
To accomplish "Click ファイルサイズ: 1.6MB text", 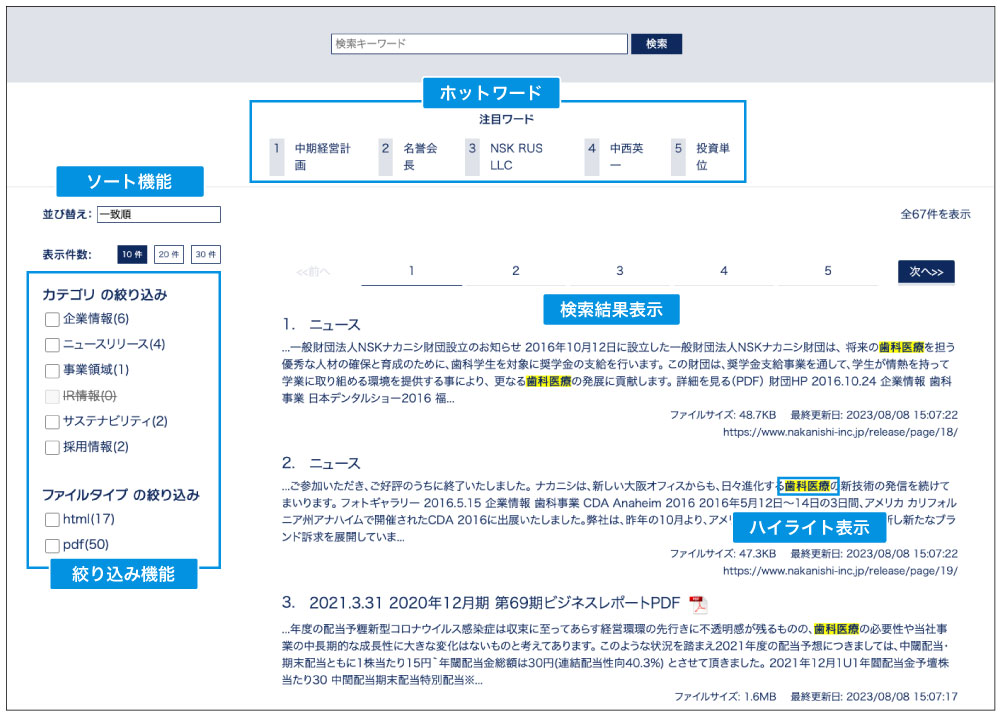I will [x=725, y=697].
